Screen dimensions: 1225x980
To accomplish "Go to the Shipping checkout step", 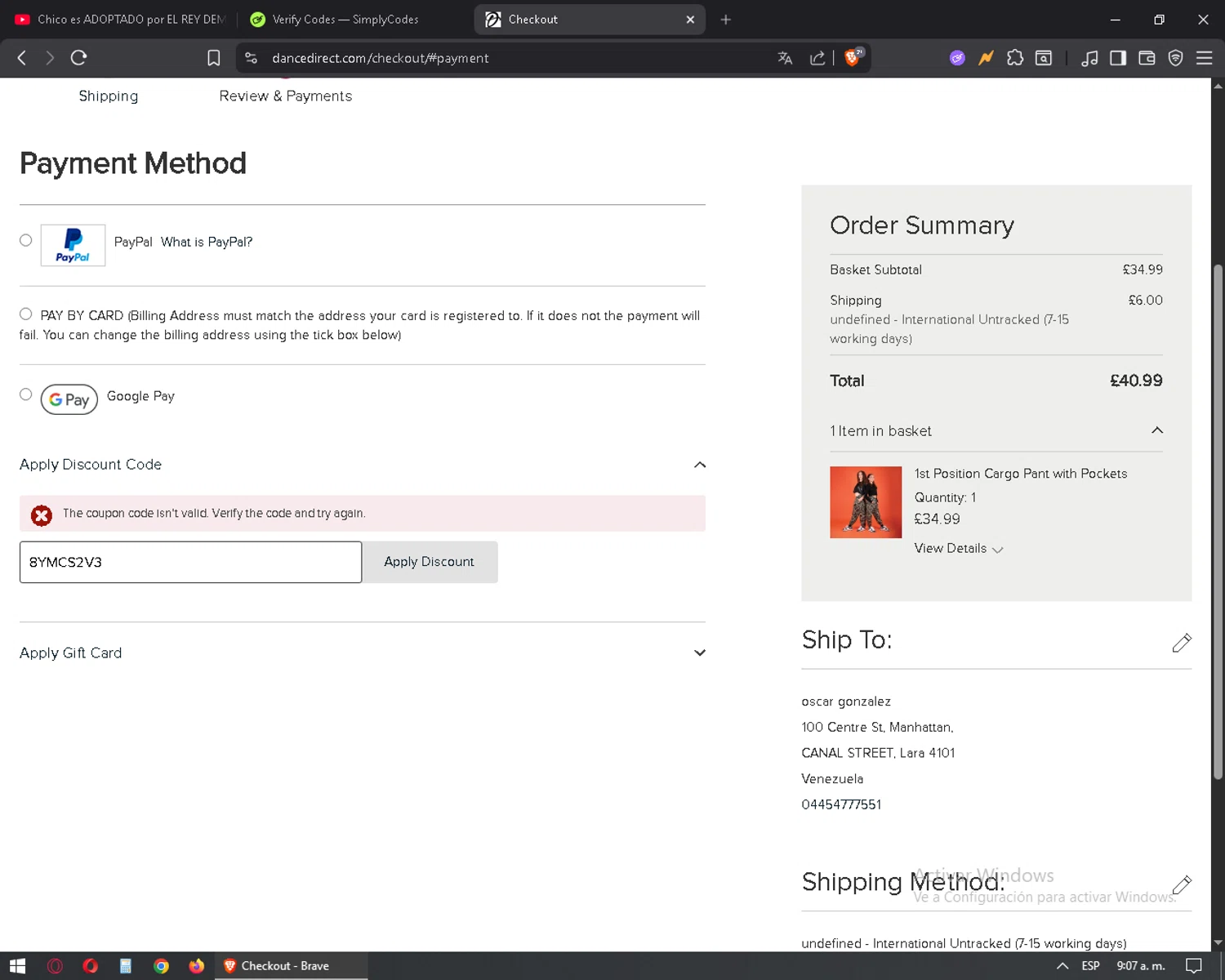I will tap(109, 96).
